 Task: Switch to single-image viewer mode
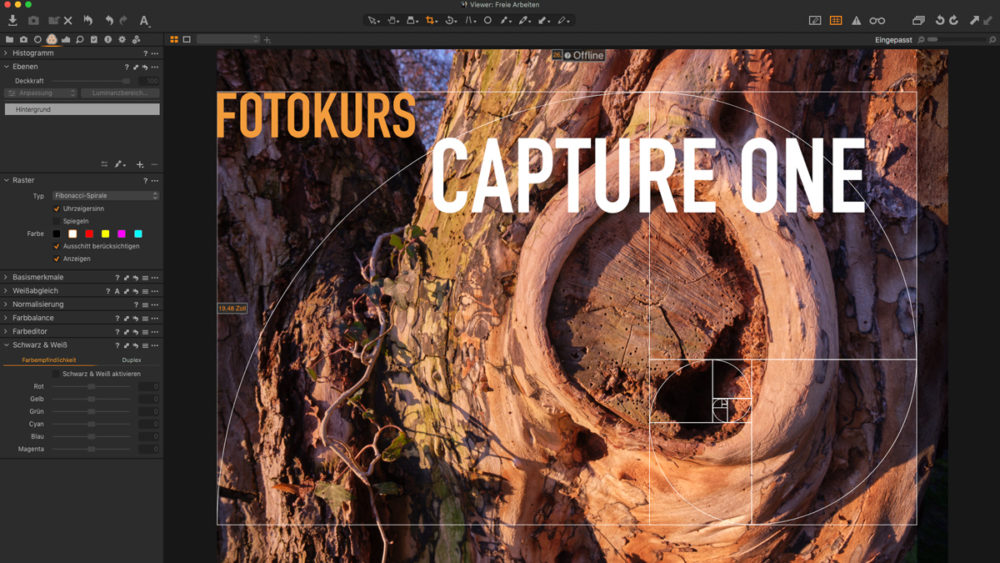coord(187,40)
